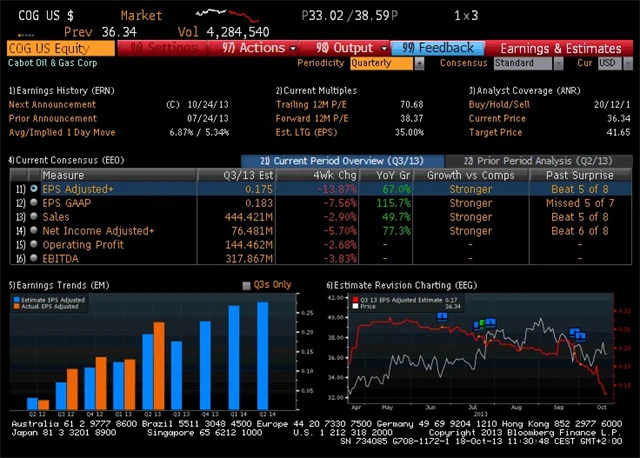The image size is (640, 458).
Task: Click the tall Q2 14 estimate bar
Action: [263, 356]
